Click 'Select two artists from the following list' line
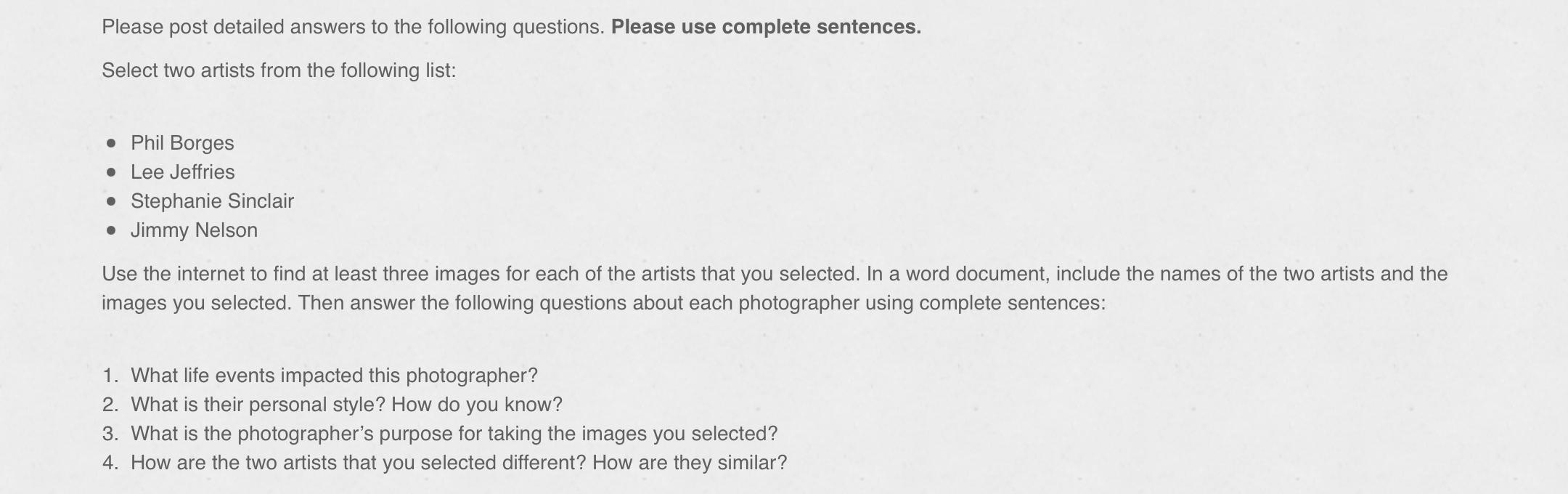 [279, 70]
